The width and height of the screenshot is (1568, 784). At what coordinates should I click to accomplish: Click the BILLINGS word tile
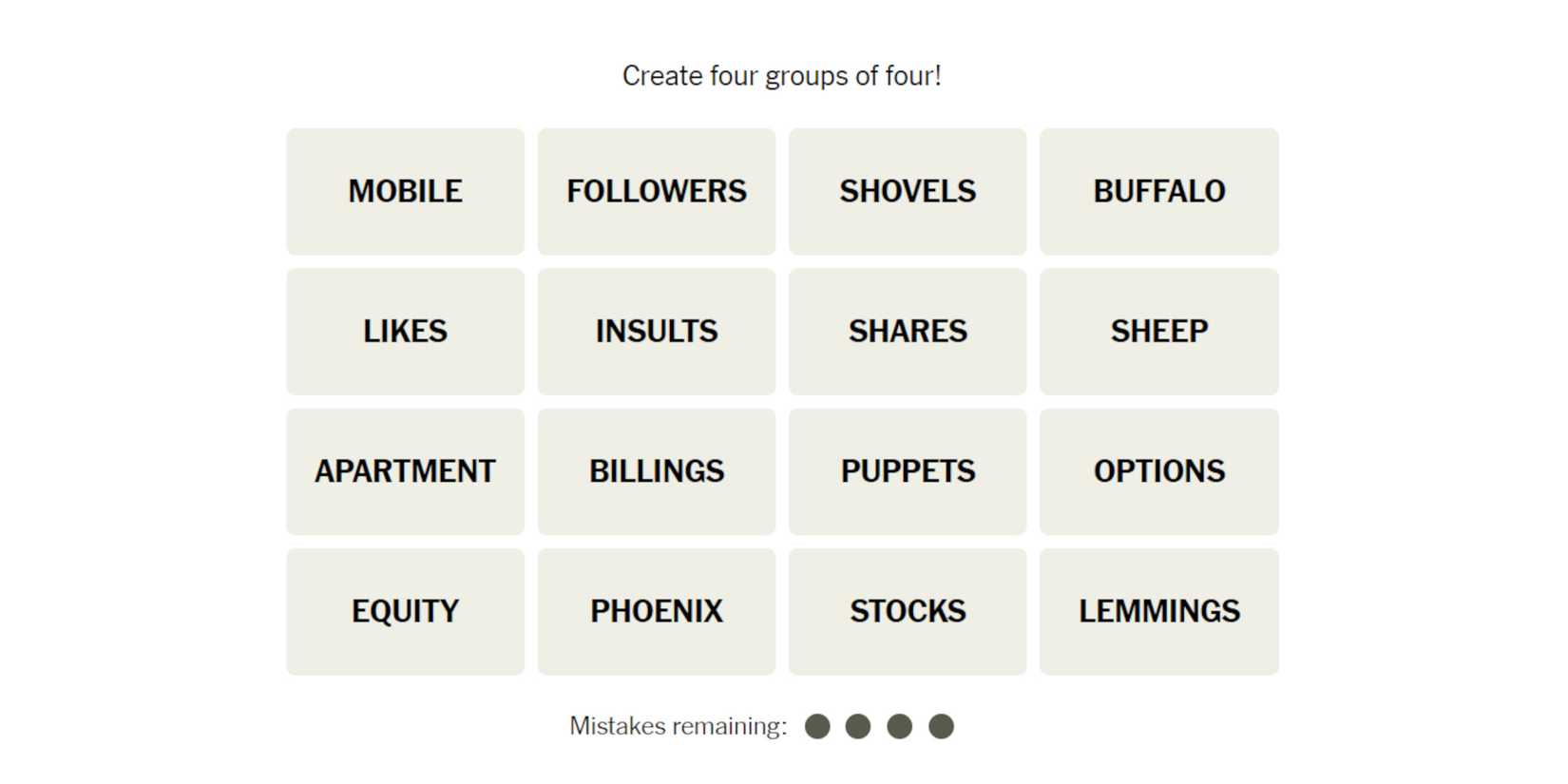coord(656,471)
